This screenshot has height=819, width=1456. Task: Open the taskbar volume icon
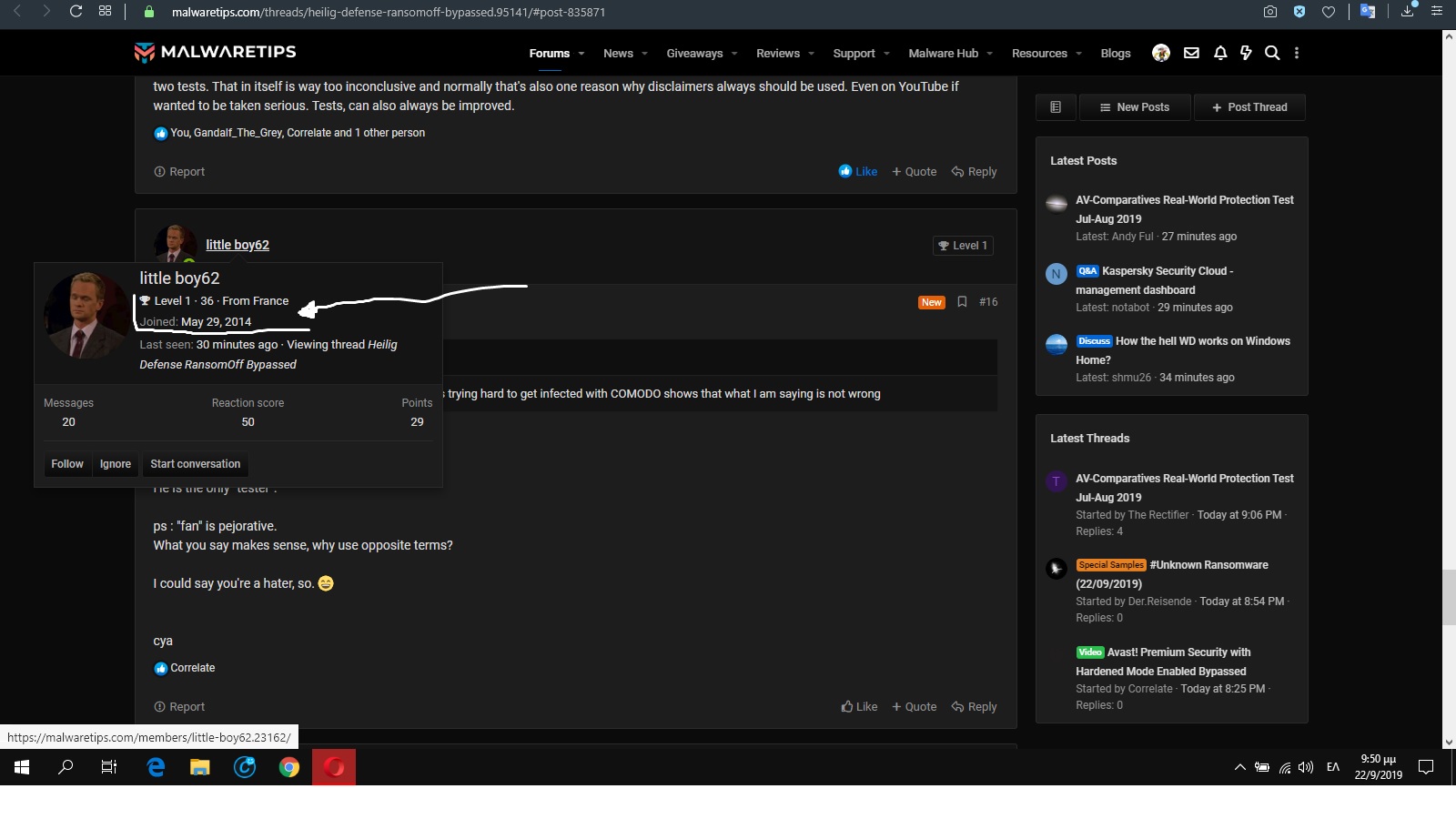(x=1306, y=767)
